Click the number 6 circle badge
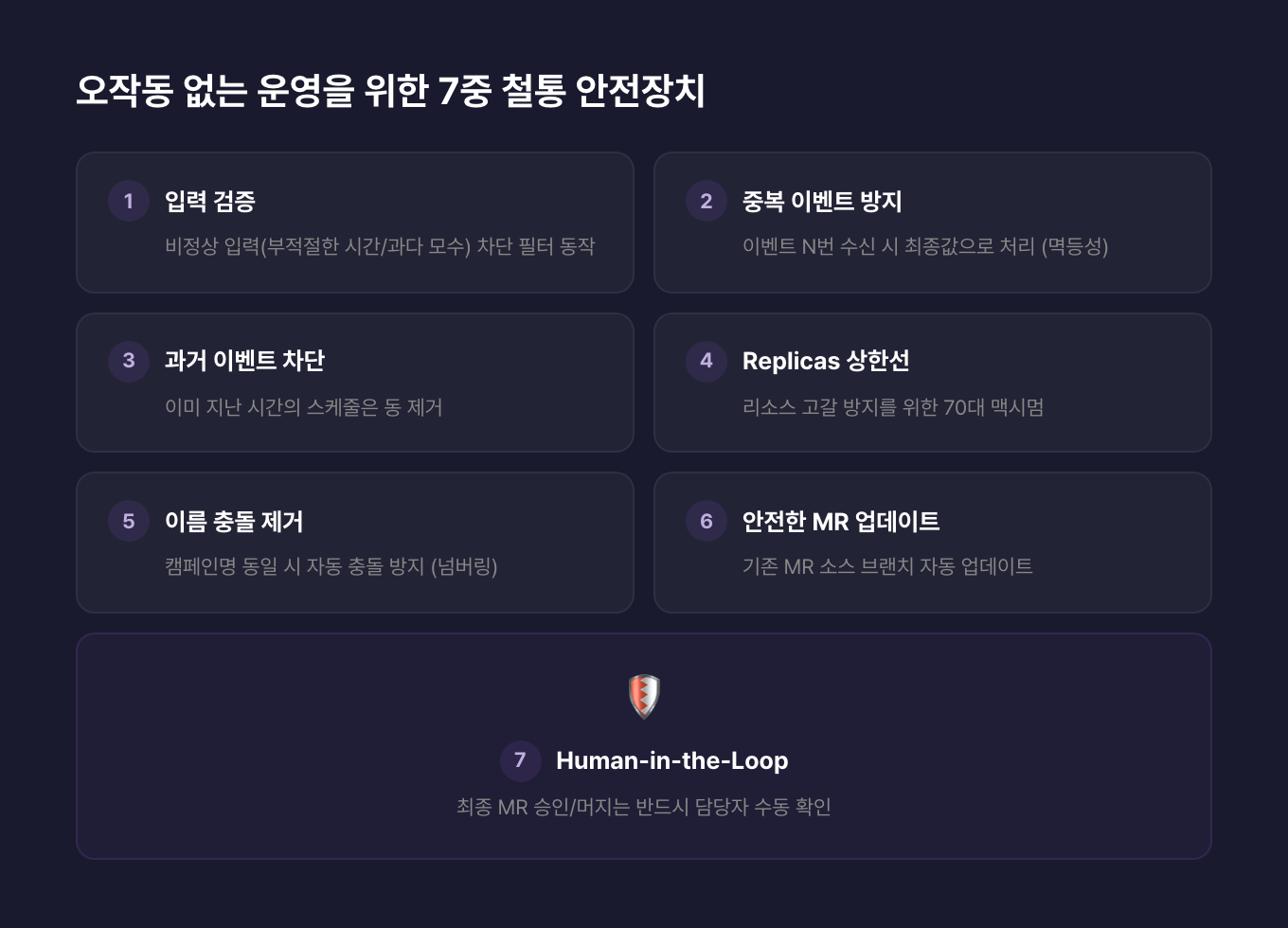This screenshot has height=928, width=1288. 707,521
